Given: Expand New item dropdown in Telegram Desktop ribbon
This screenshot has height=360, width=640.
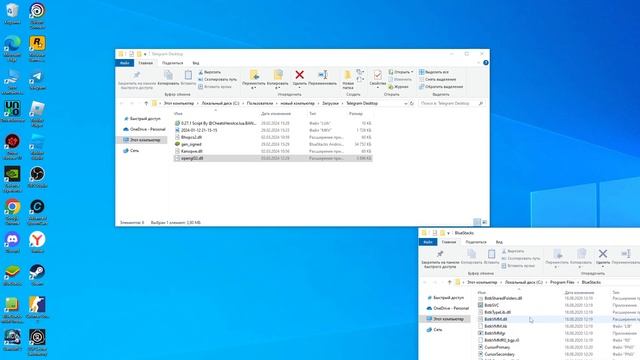Looking at the screenshot, I should click(x=360, y=72).
